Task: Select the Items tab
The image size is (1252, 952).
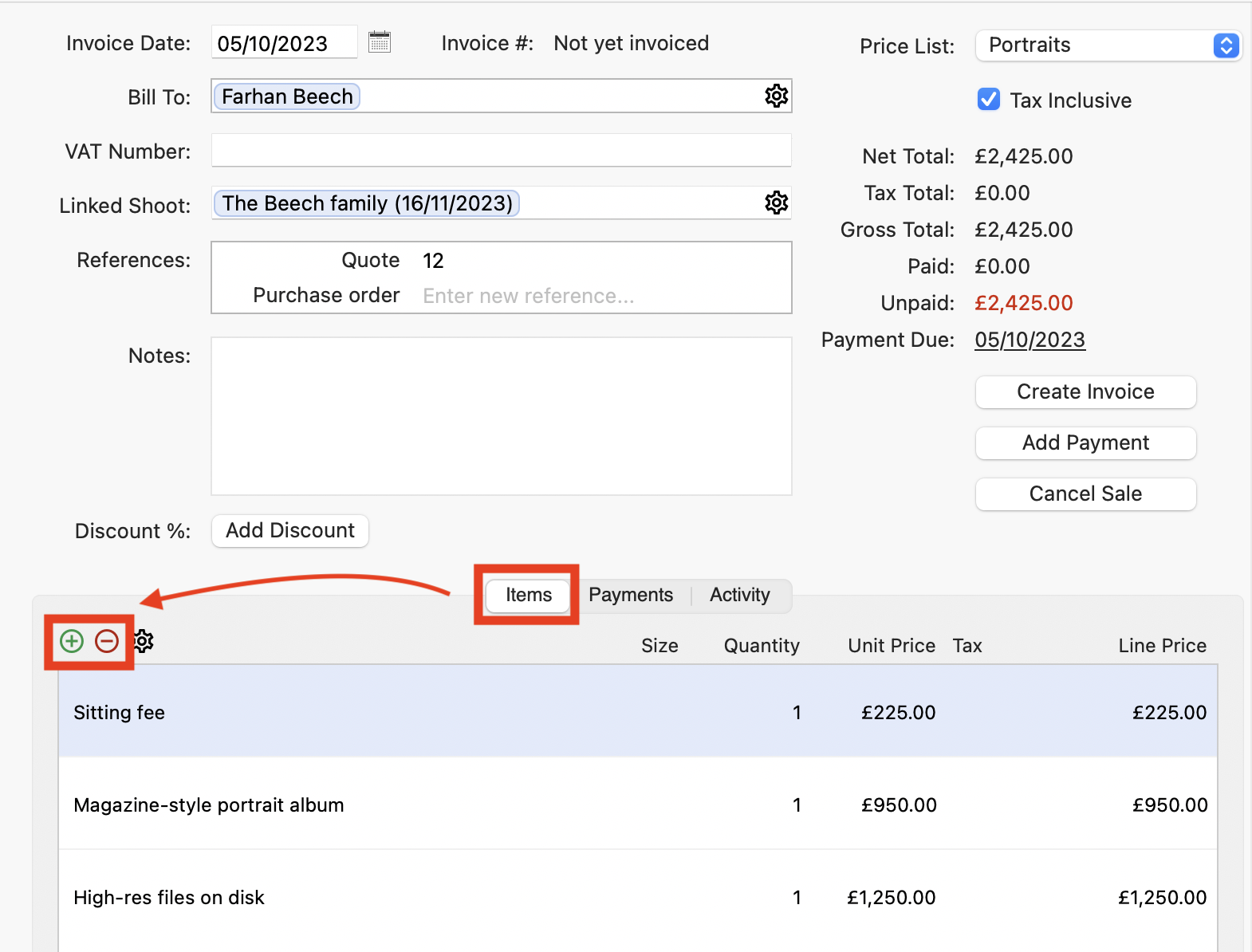Action: point(528,595)
